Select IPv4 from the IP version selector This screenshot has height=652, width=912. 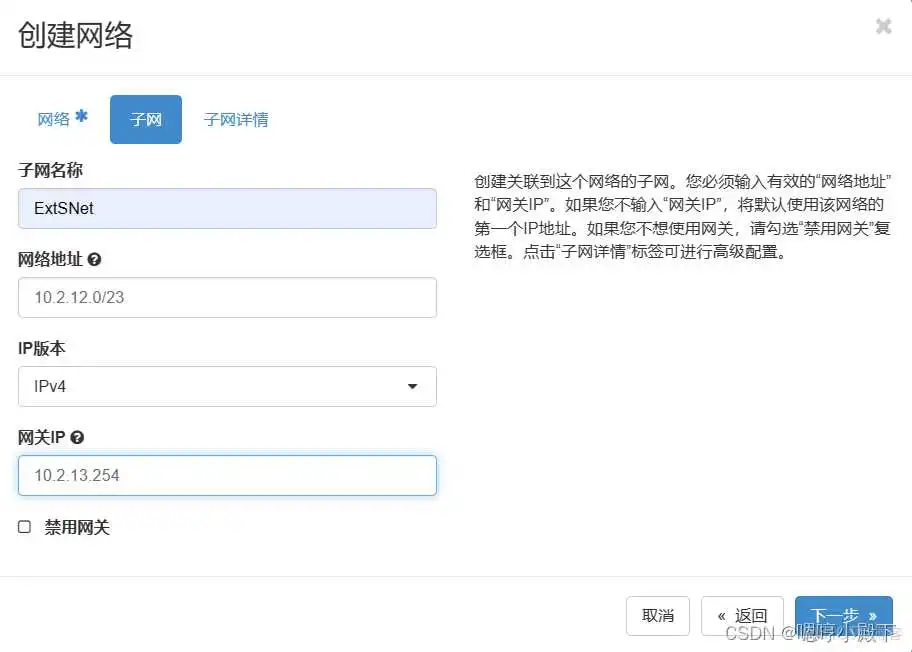227,387
